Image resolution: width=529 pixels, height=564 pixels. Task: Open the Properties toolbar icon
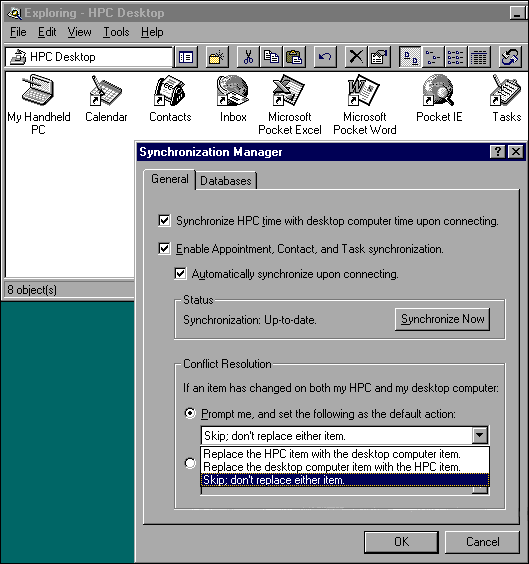point(379,57)
